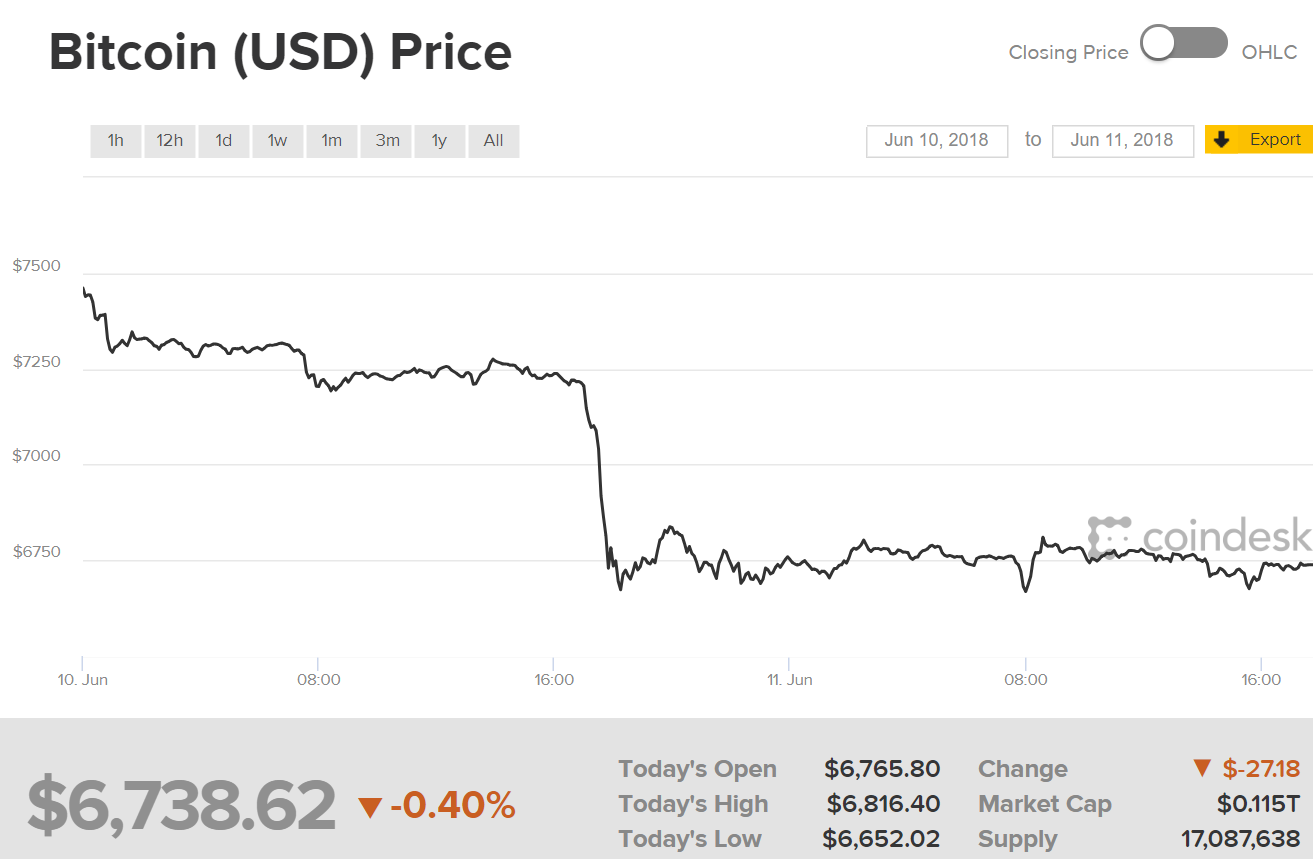Click the Export button
1313x859 pixels.
(1274, 140)
